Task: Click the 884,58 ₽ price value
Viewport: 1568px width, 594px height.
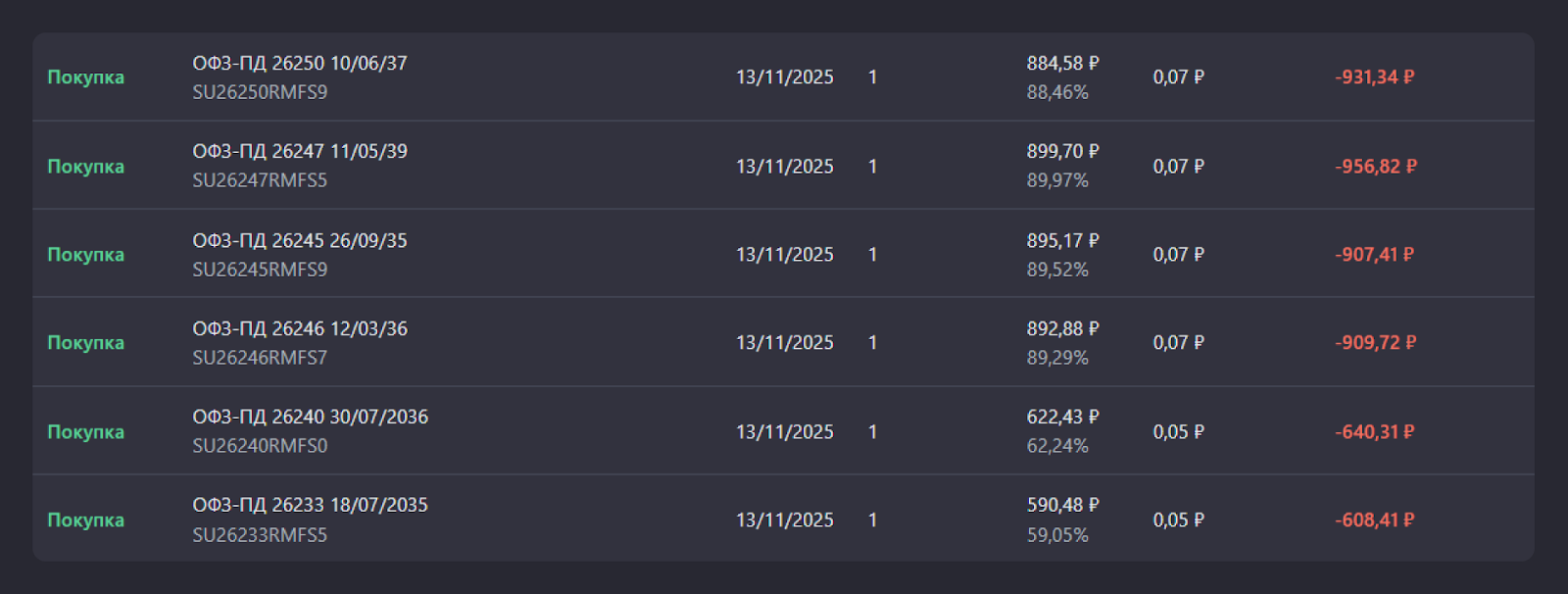Action: pyautogui.click(x=1062, y=64)
